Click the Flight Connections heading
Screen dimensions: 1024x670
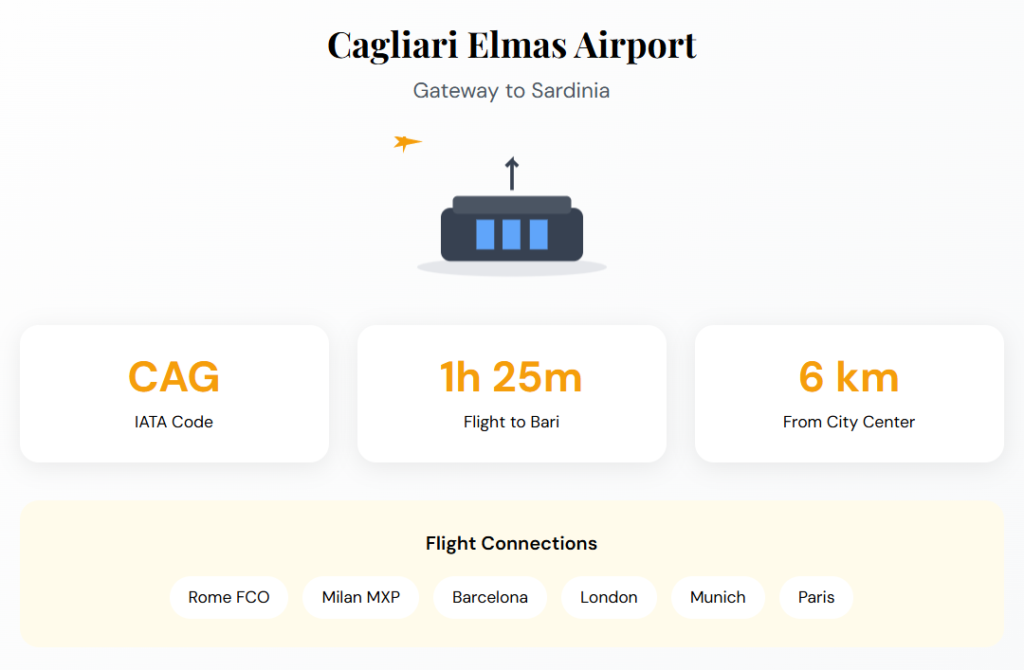512,544
